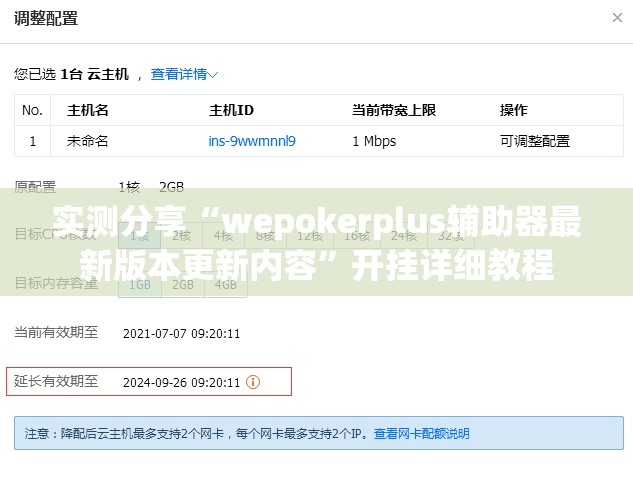Select 24核 target CPU option
Image resolution: width=633 pixels, height=485 pixels.
(404, 236)
